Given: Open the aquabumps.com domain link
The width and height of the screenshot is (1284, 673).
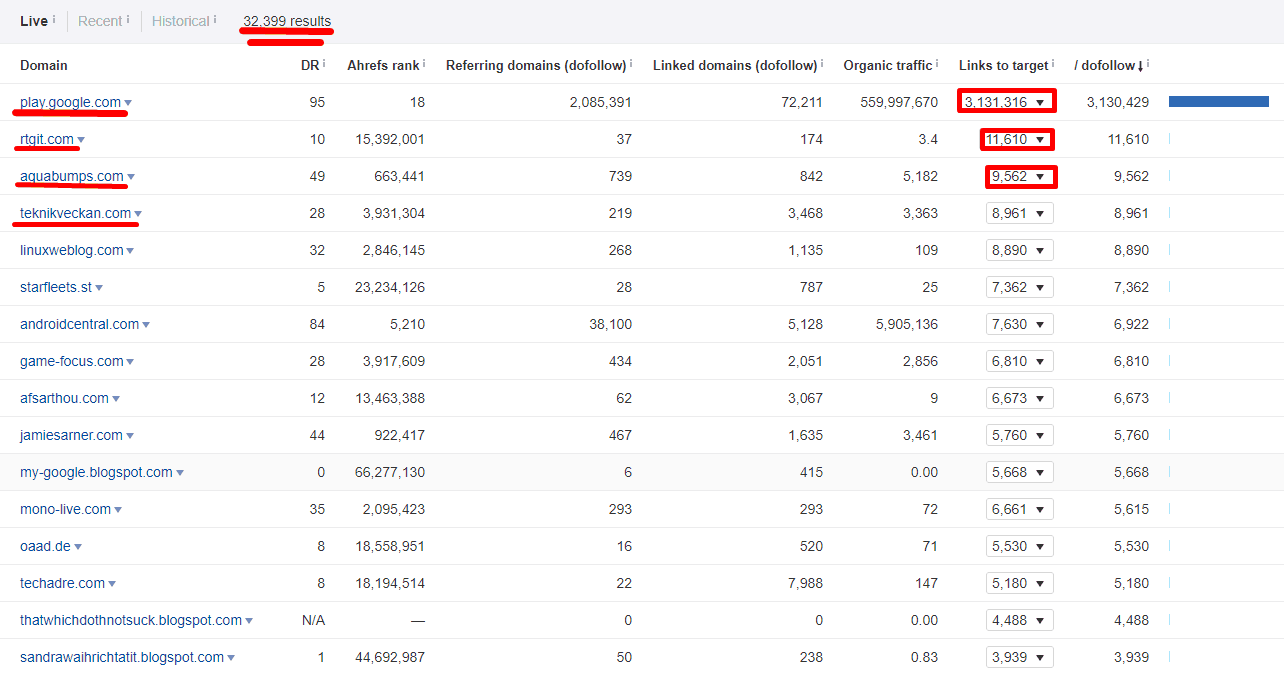Looking at the screenshot, I should (x=72, y=176).
